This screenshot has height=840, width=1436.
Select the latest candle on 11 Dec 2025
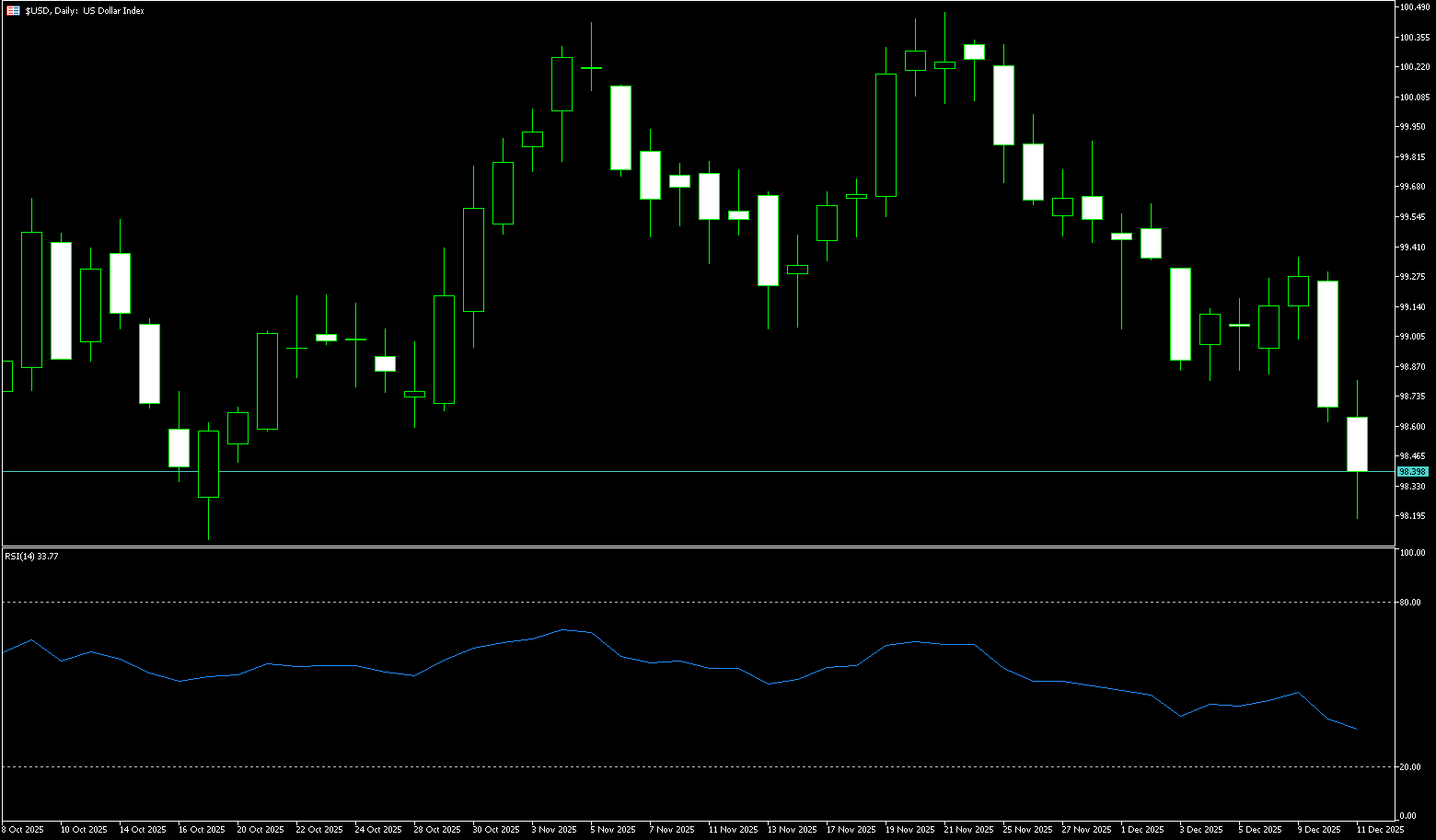1357,444
